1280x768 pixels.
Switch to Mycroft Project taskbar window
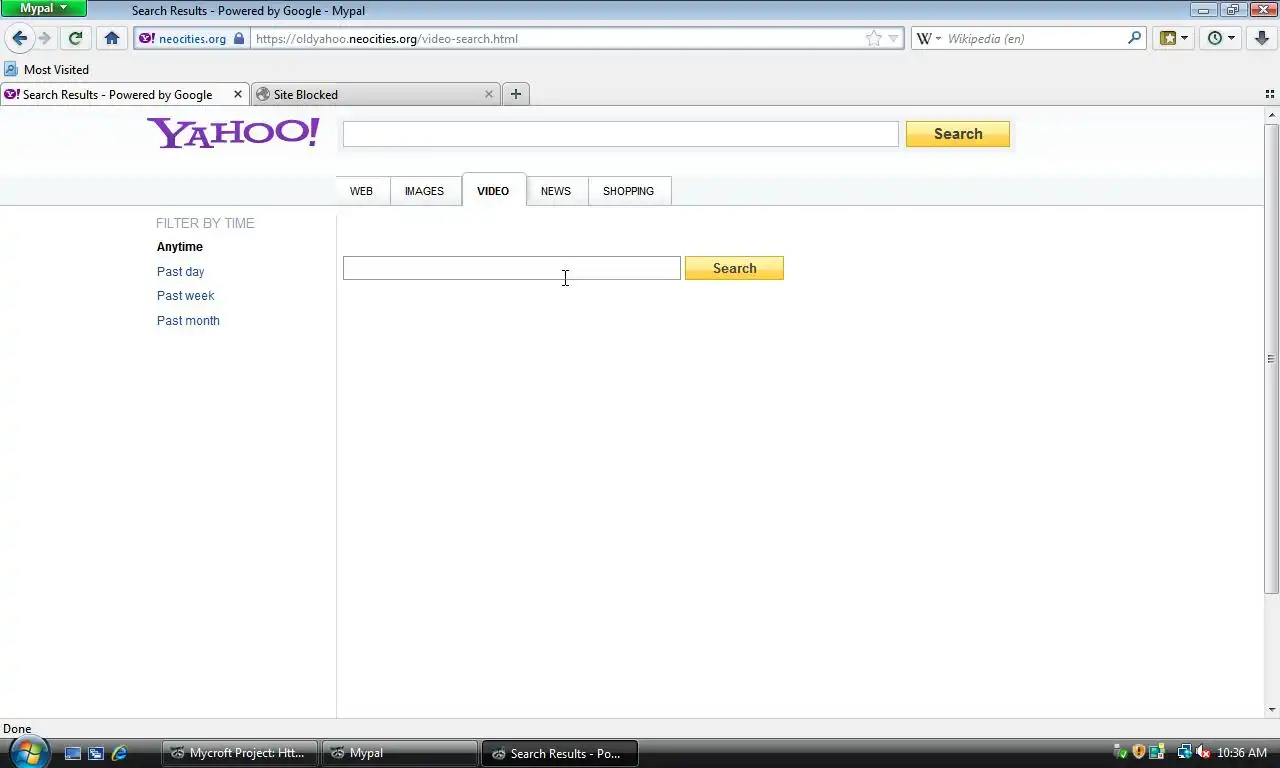(x=240, y=753)
